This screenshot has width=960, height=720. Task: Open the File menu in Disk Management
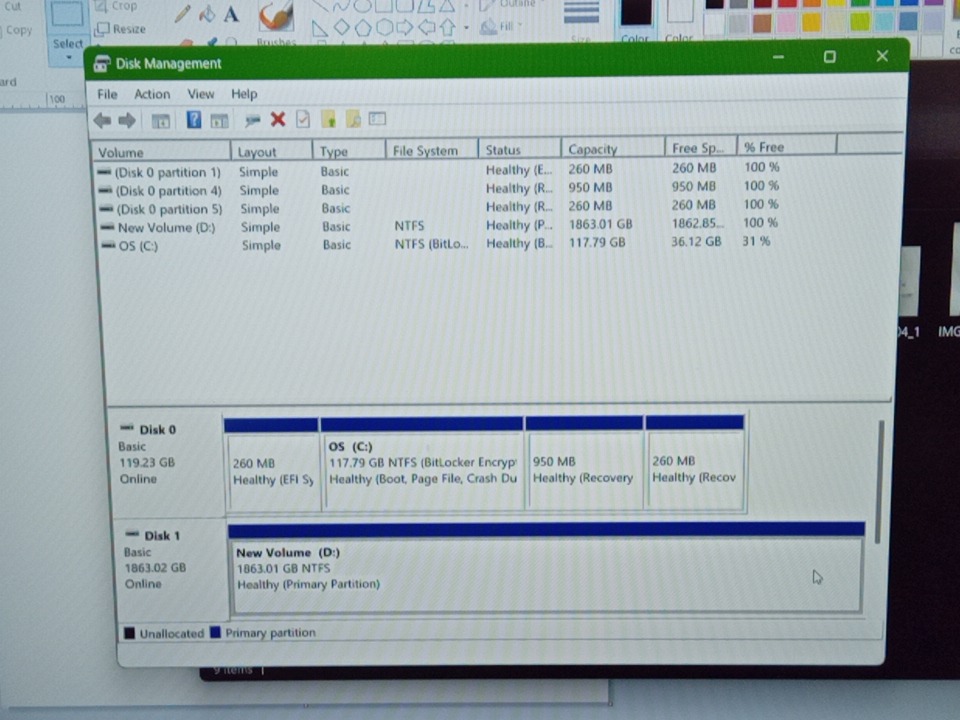(107, 94)
